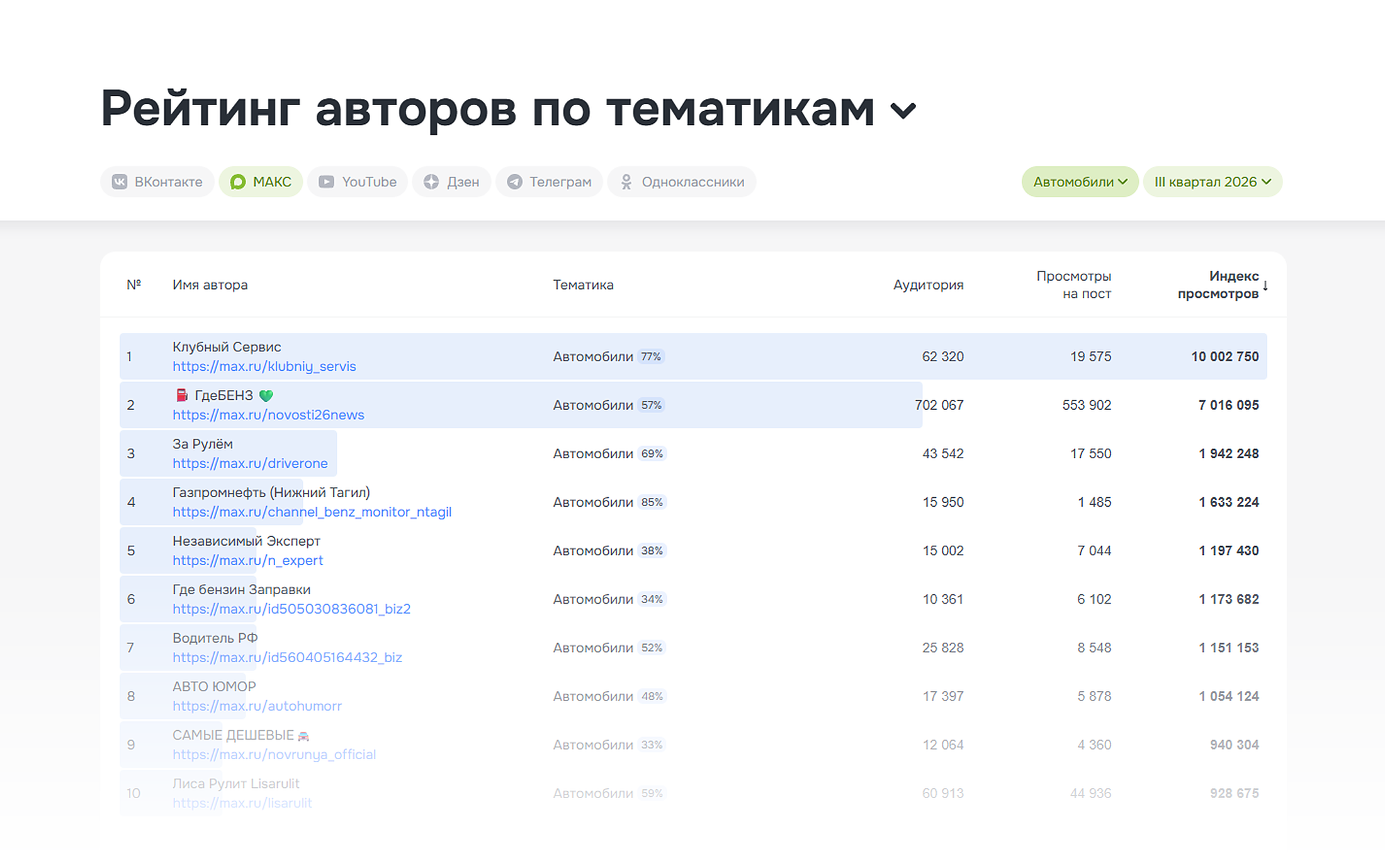1385x868 pixels.
Task: Click the 77% topic badge
Action: [651, 357]
